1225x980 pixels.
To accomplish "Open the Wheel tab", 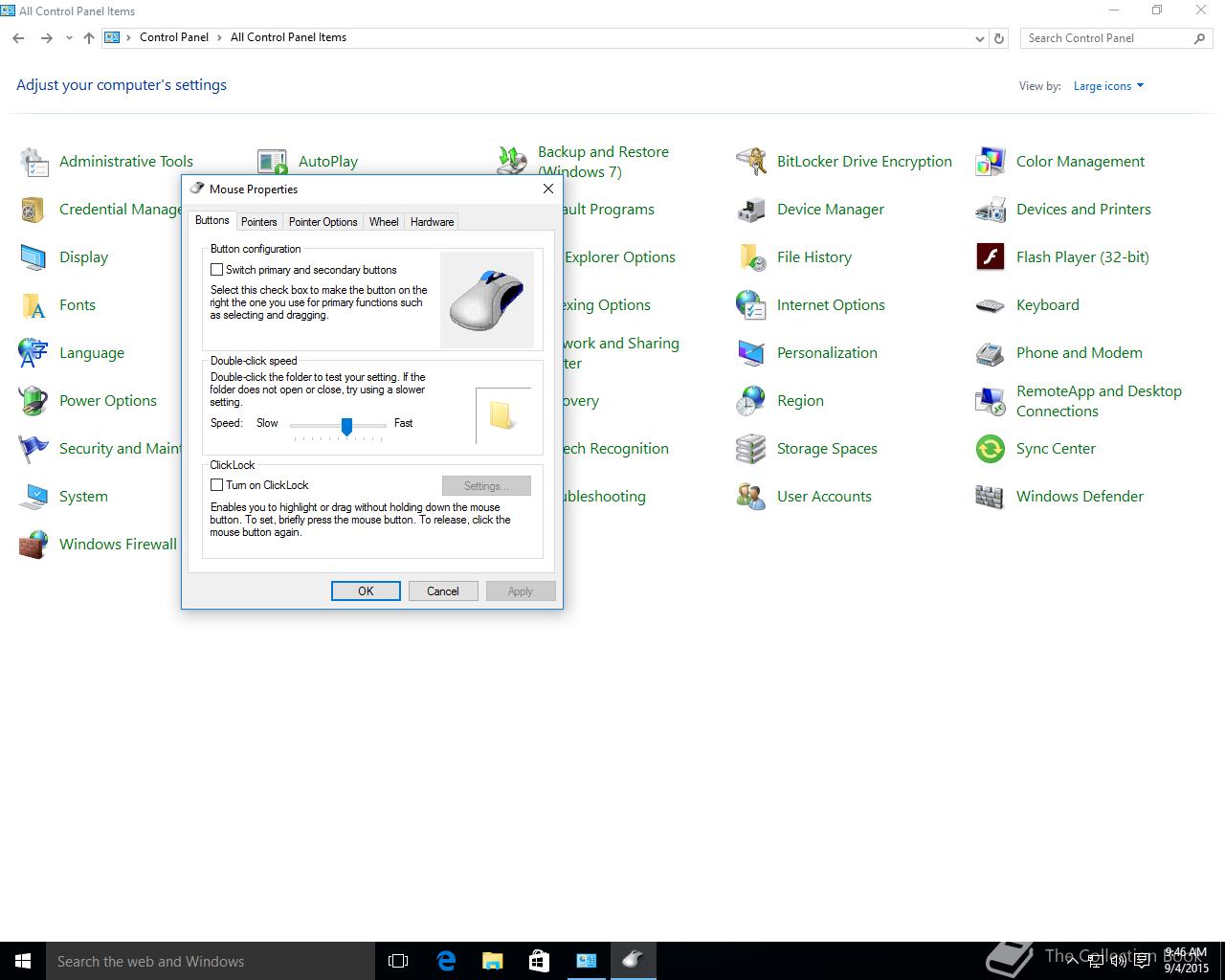I will point(384,222).
